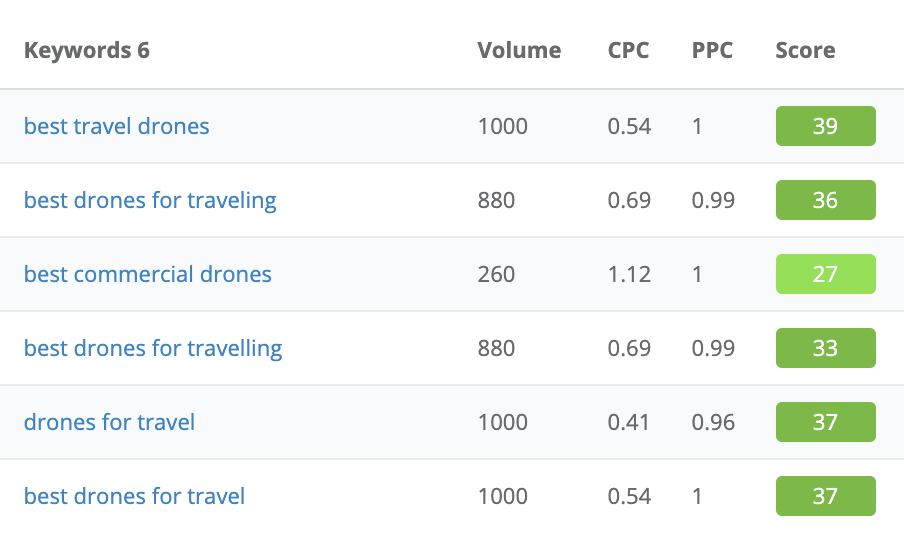Click score 37 badge for 'drones for travel'
This screenshot has height=534, width=904.
tap(825, 422)
